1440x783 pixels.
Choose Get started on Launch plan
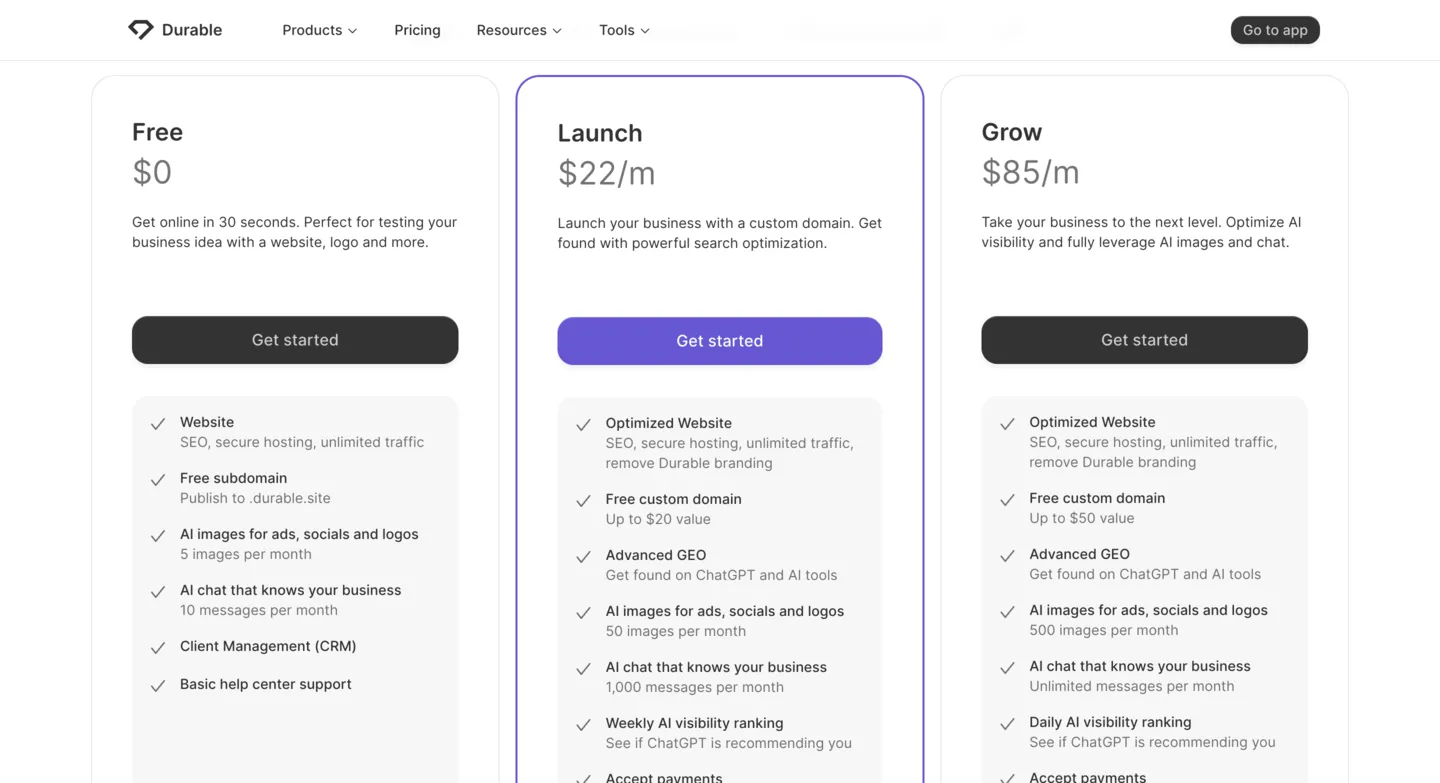pos(719,341)
